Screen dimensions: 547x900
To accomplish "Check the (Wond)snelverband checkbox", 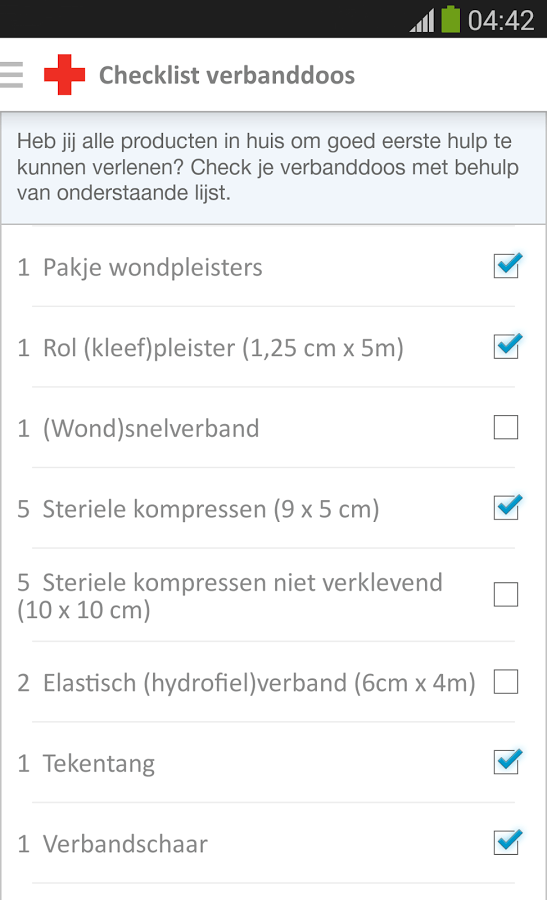I will pyautogui.click(x=506, y=427).
